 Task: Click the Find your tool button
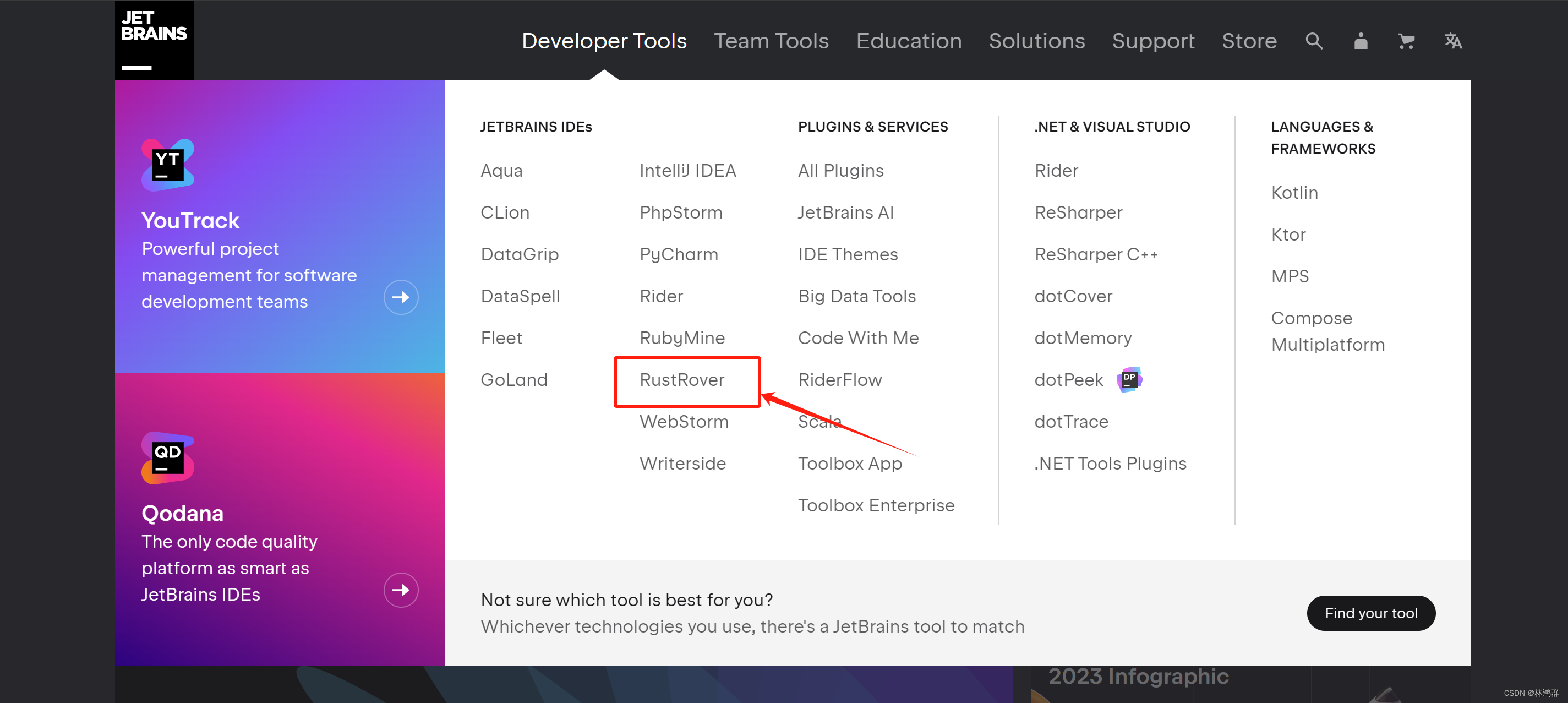pos(1371,613)
